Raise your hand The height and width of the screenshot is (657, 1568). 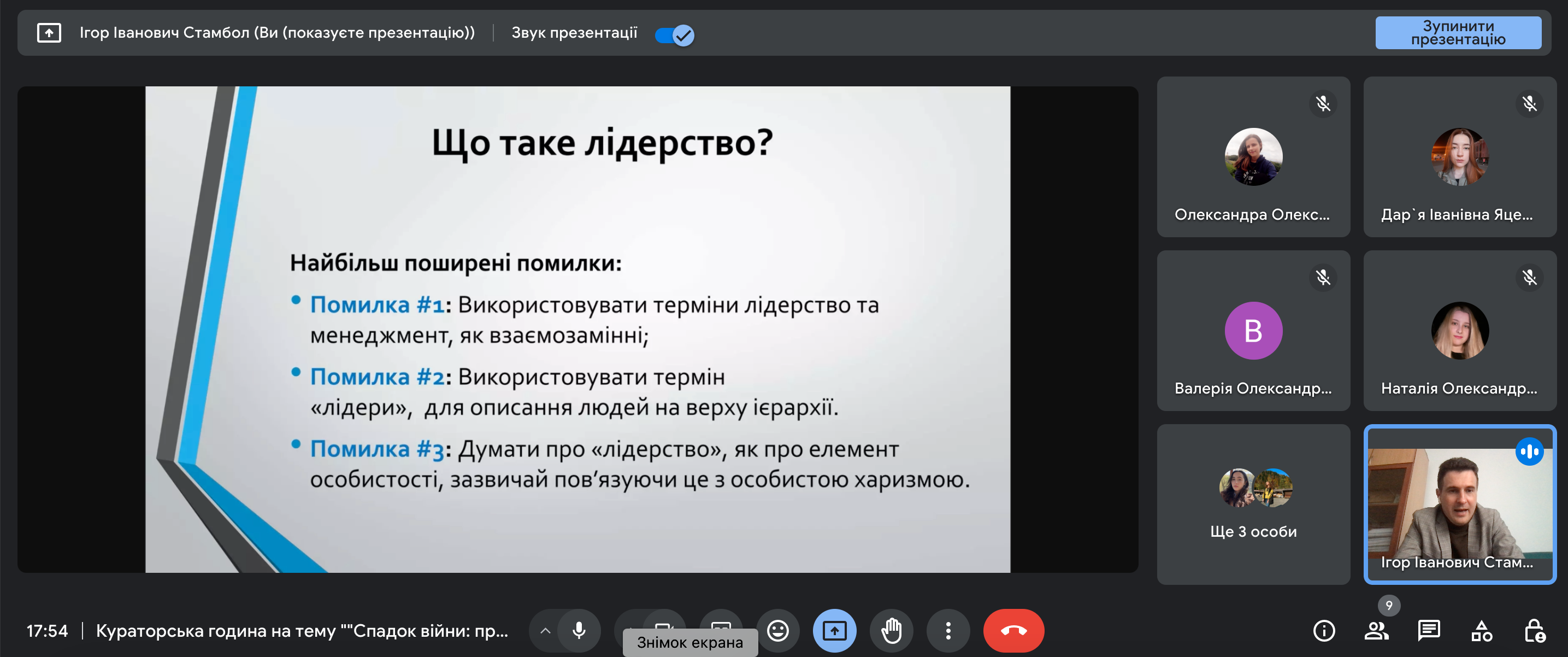(x=891, y=630)
